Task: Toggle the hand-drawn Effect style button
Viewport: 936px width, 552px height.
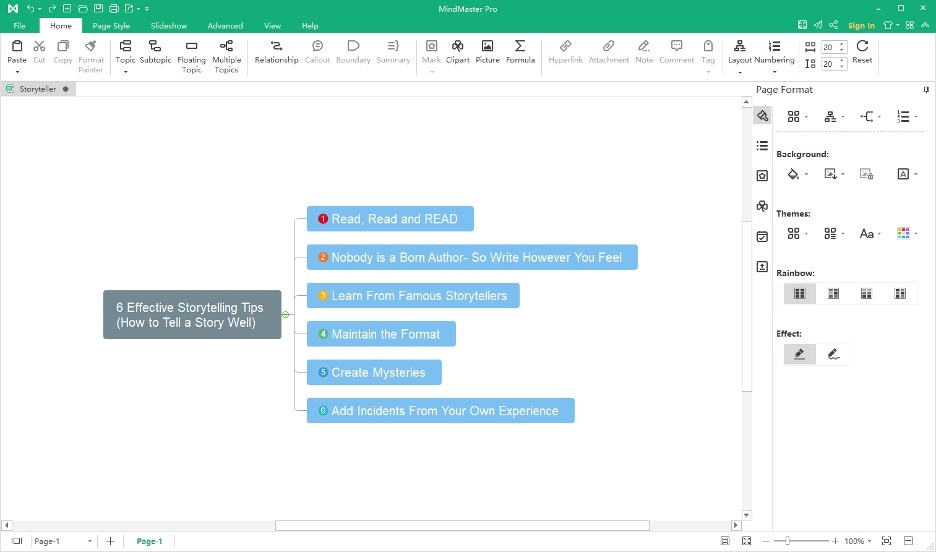Action: coord(833,354)
